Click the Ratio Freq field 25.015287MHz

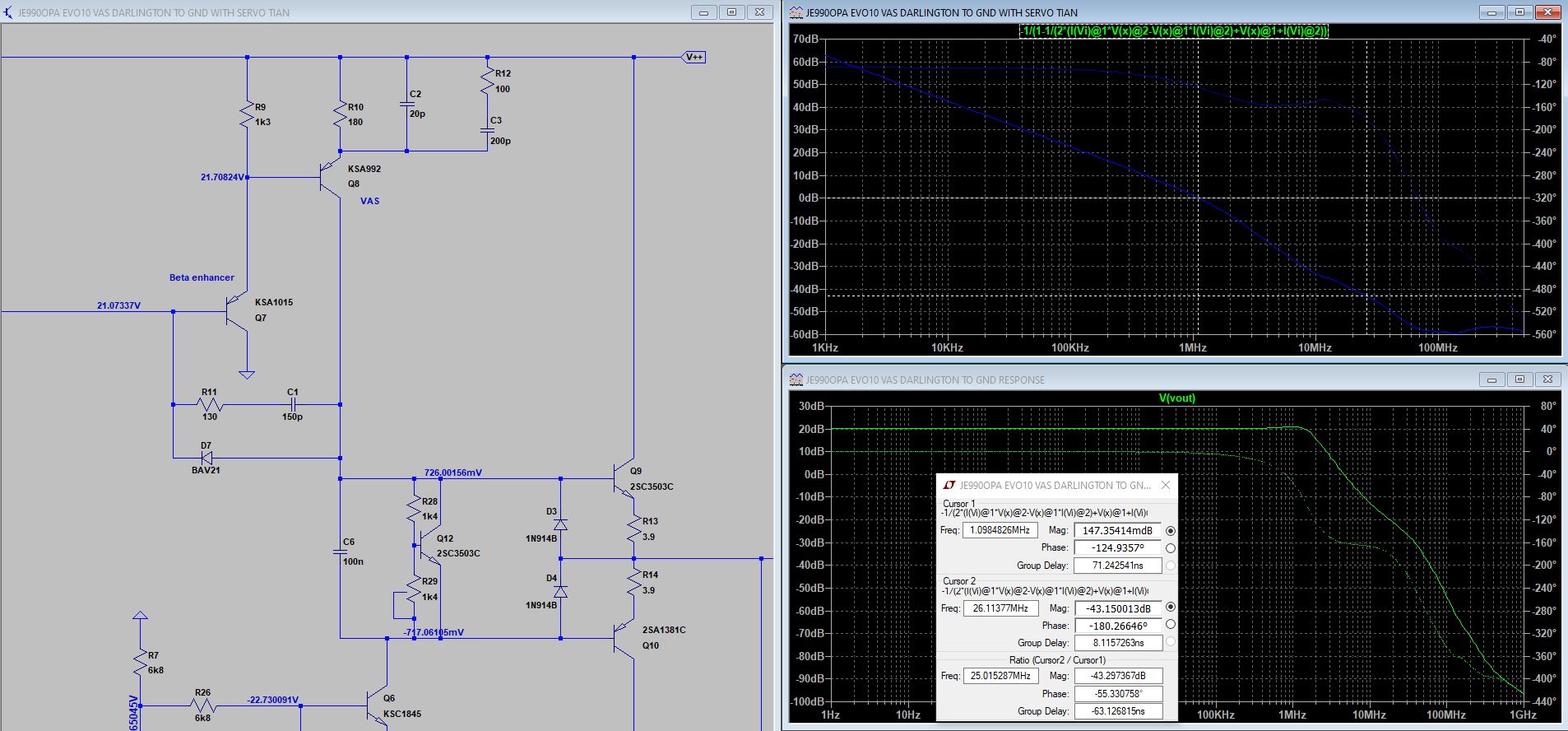coord(1000,675)
